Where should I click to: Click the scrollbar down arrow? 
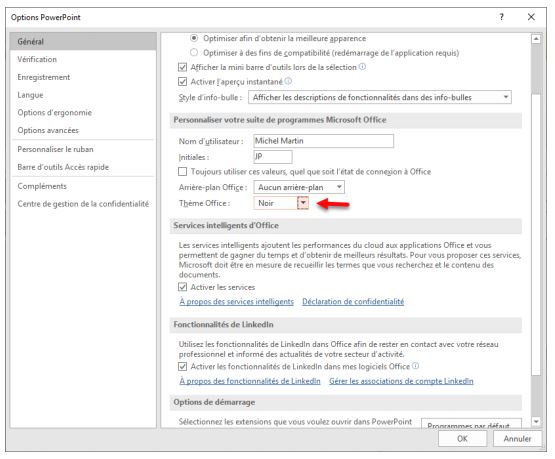tap(536, 421)
